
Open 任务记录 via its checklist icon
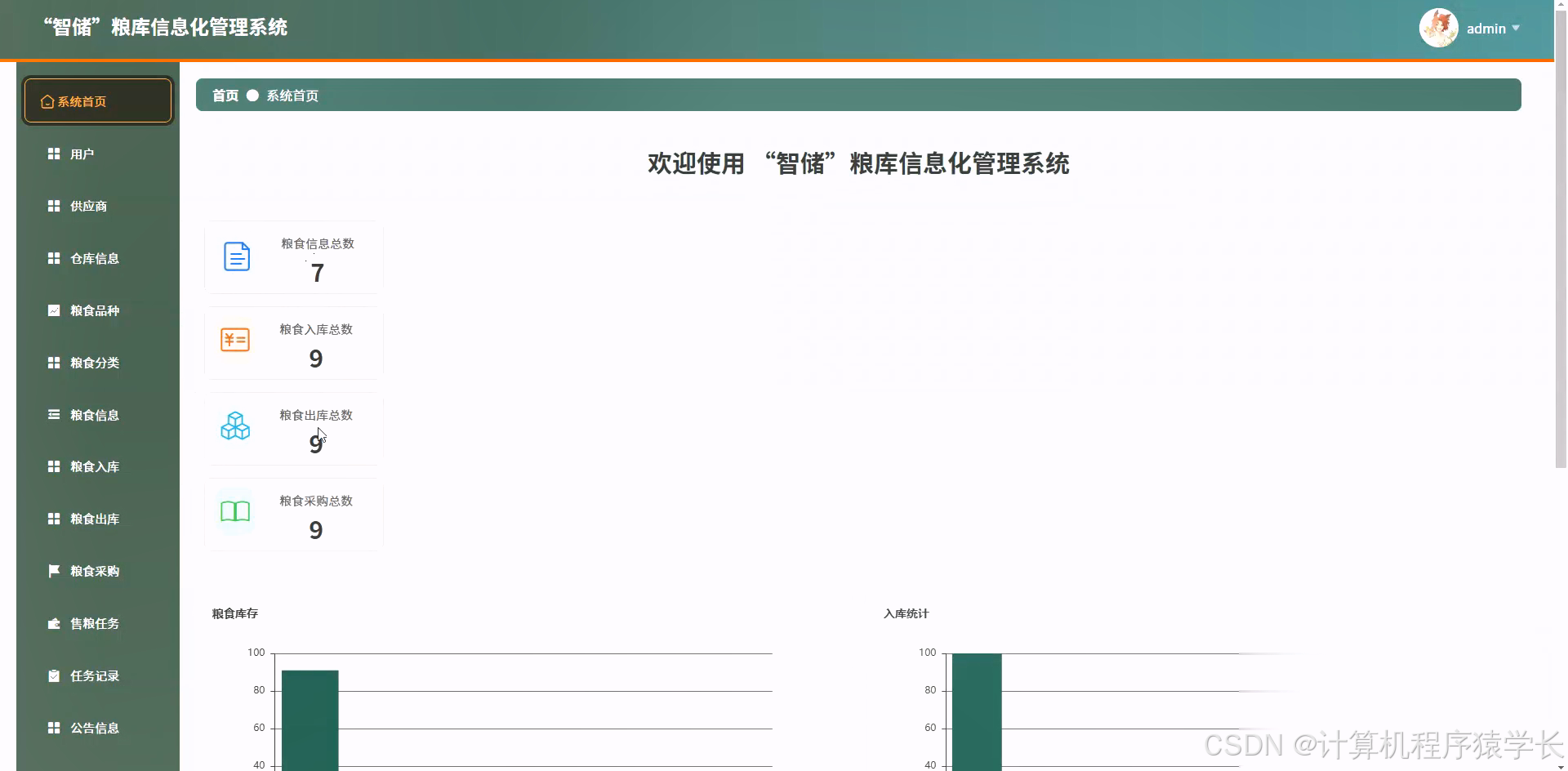tap(53, 675)
